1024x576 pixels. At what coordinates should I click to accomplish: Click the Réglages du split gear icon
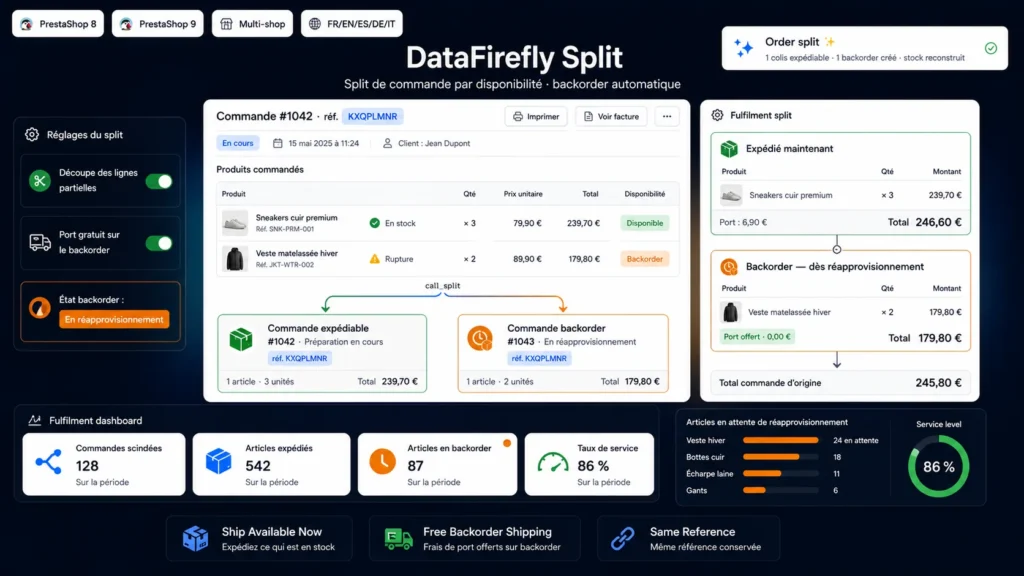click(x=32, y=135)
